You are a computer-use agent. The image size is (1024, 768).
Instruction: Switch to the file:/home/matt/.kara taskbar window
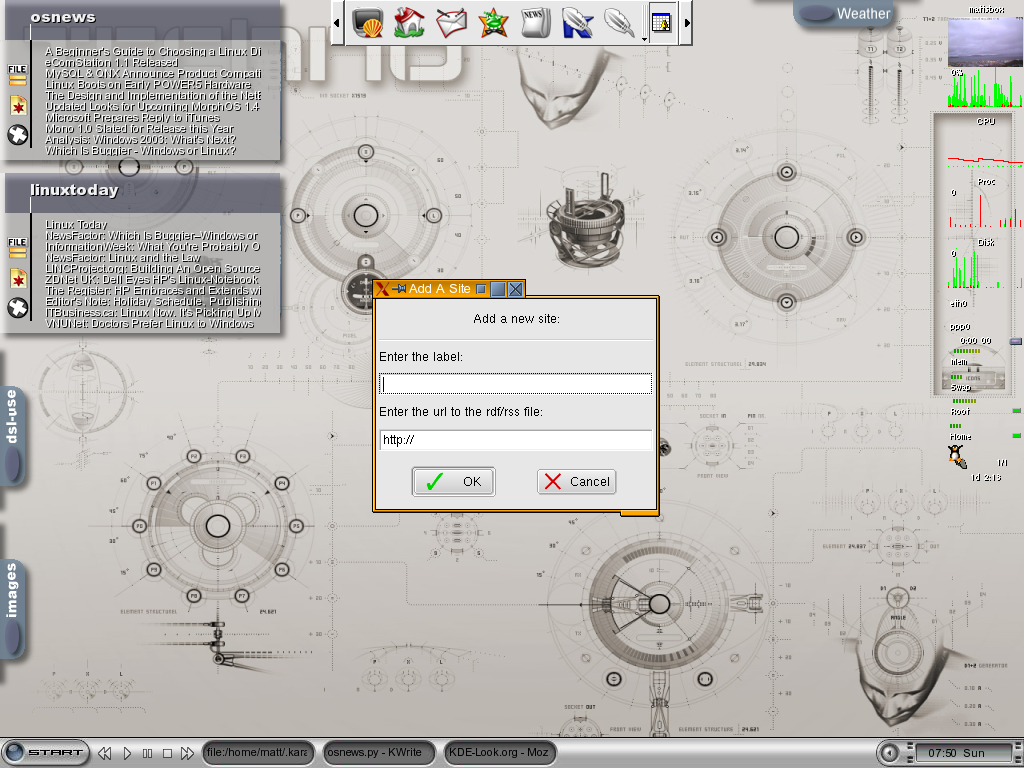point(258,752)
